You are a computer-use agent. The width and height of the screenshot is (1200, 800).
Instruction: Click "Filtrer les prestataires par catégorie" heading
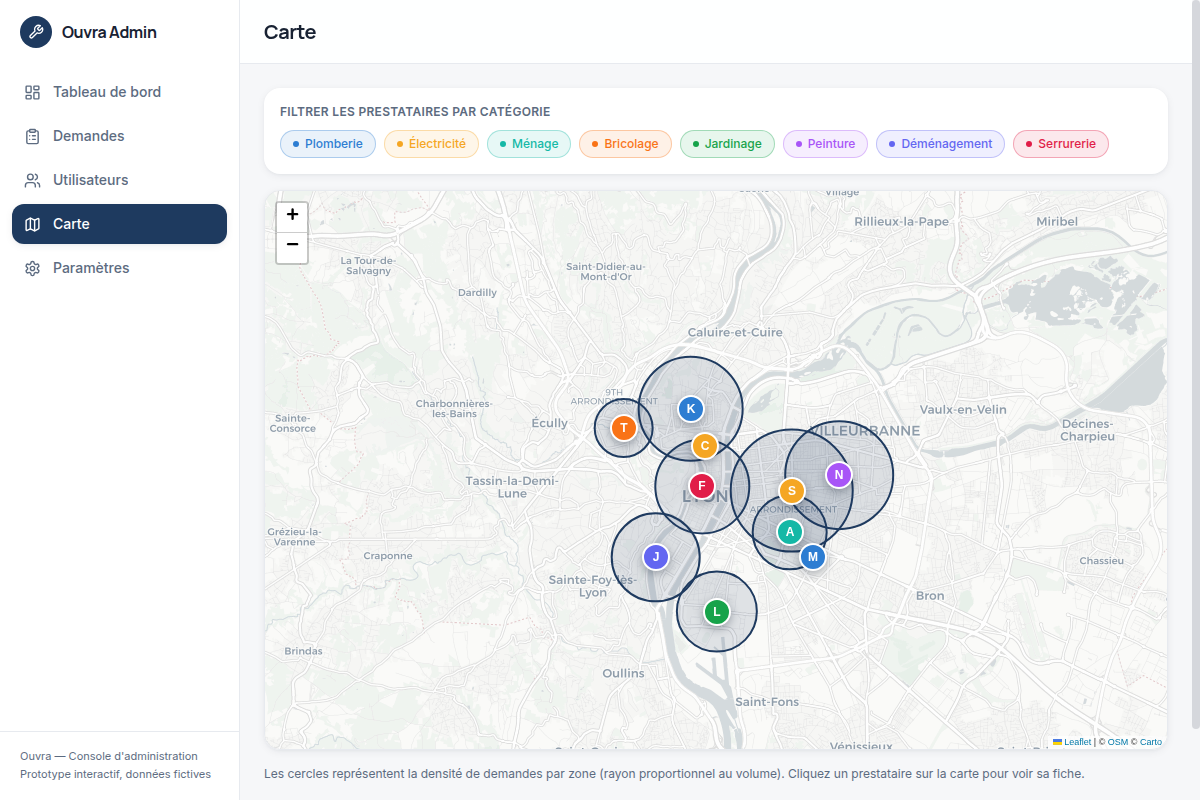coord(415,112)
